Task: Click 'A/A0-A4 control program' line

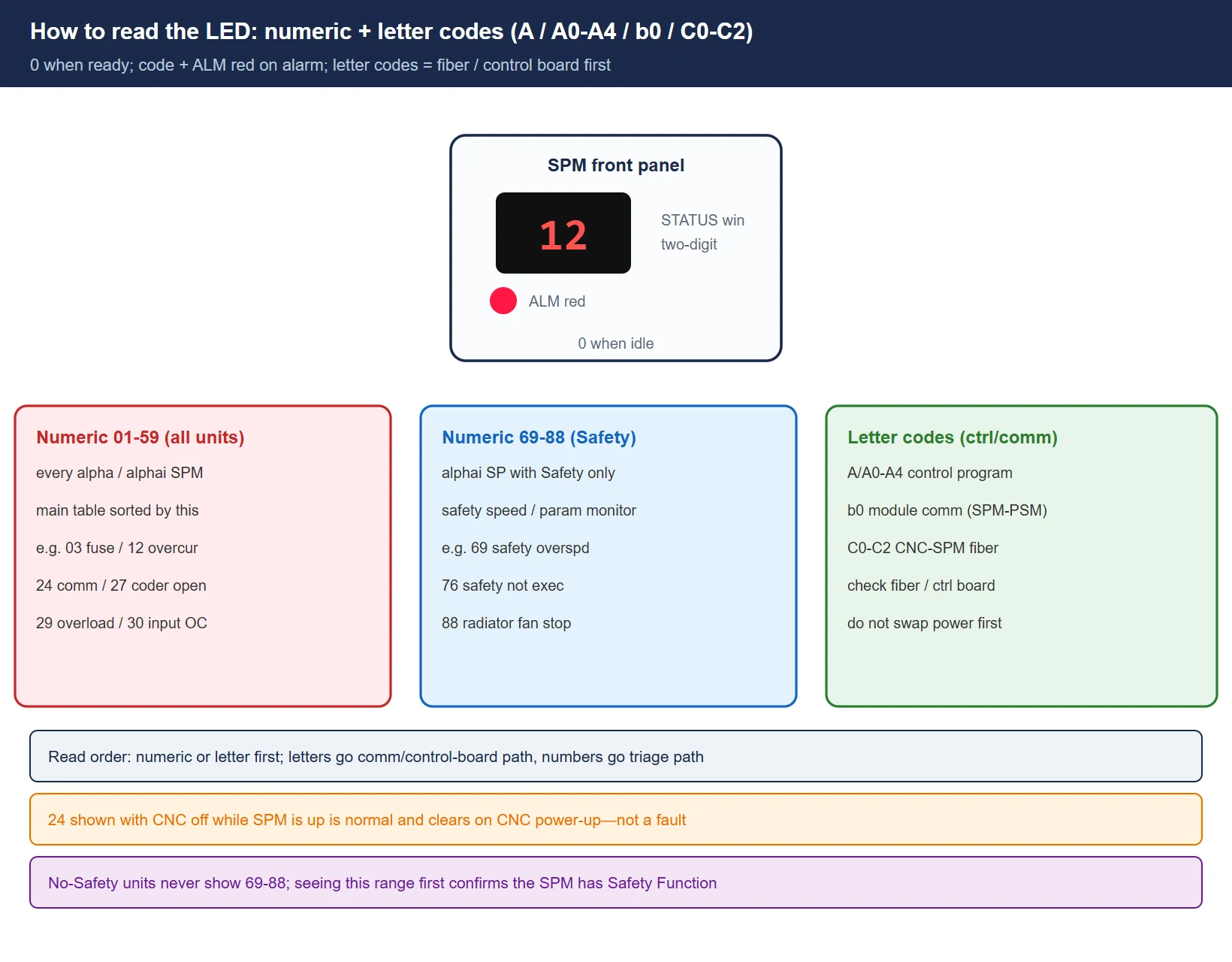Action: tap(930, 473)
